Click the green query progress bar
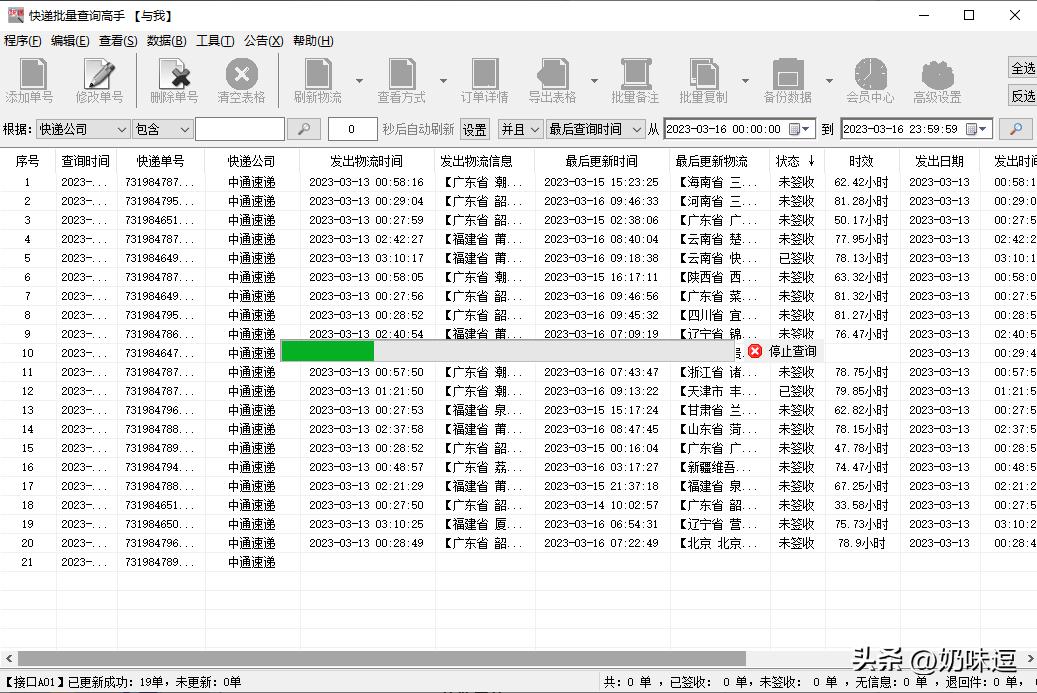This screenshot has width=1037, height=693. 327,350
